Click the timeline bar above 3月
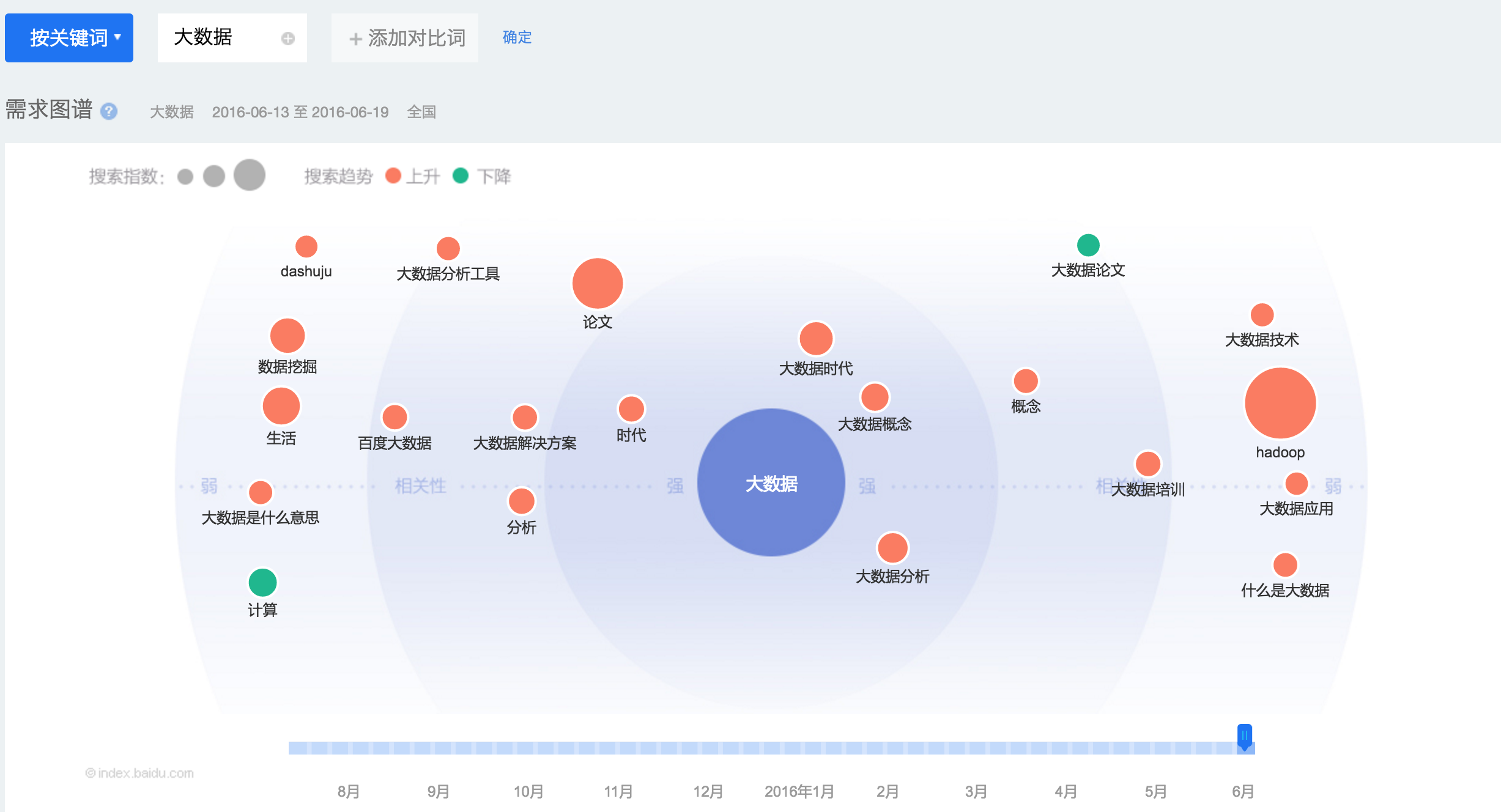Screen dimensions: 1501x812 pyautogui.click(x=976, y=748)
